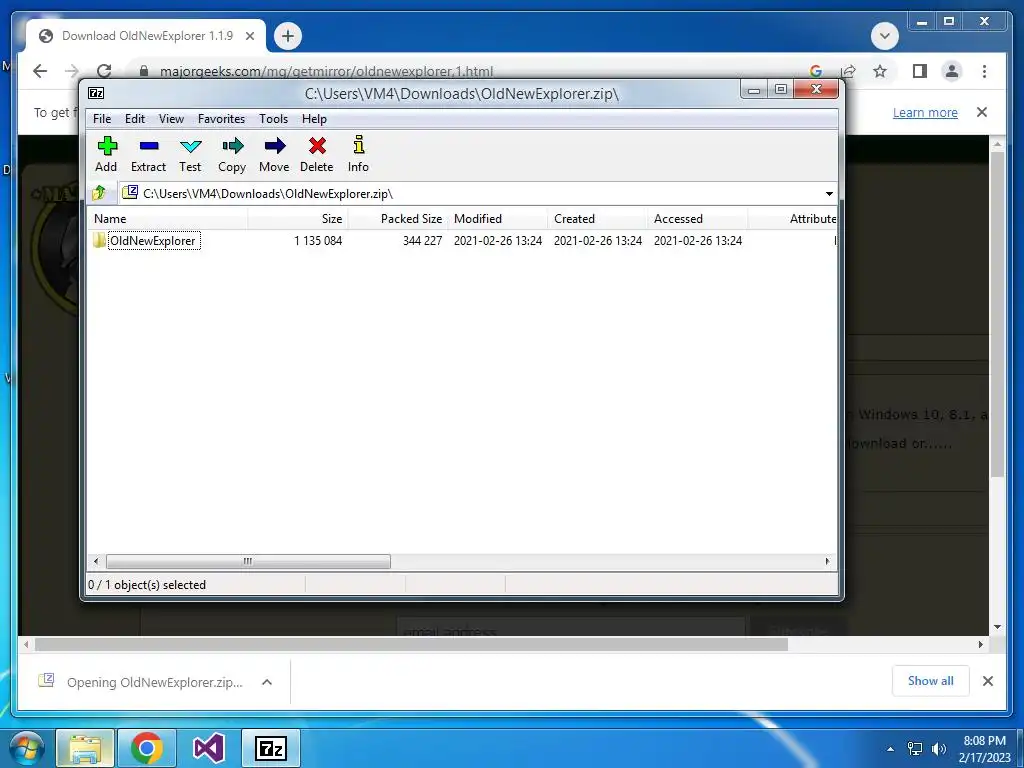This screenshot has width=1024, height=768.
Task: Click Chrome page vertical scrollbar thumb
Action: coord(997,314)
